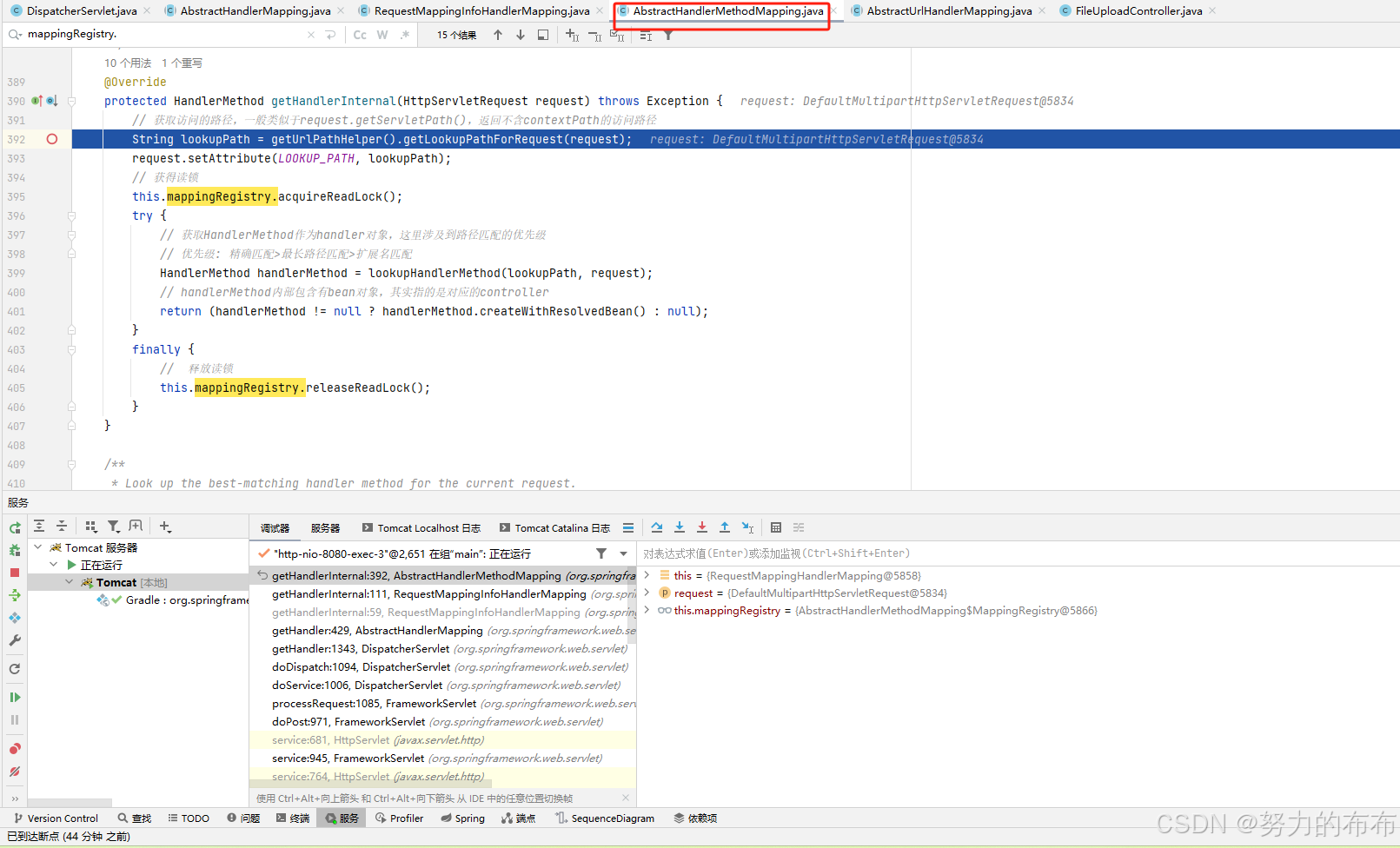Filter debugger frames with funnel icon
Viewport: 1400px width, 848px height.
pyautogui.click(x=601, y=553)
